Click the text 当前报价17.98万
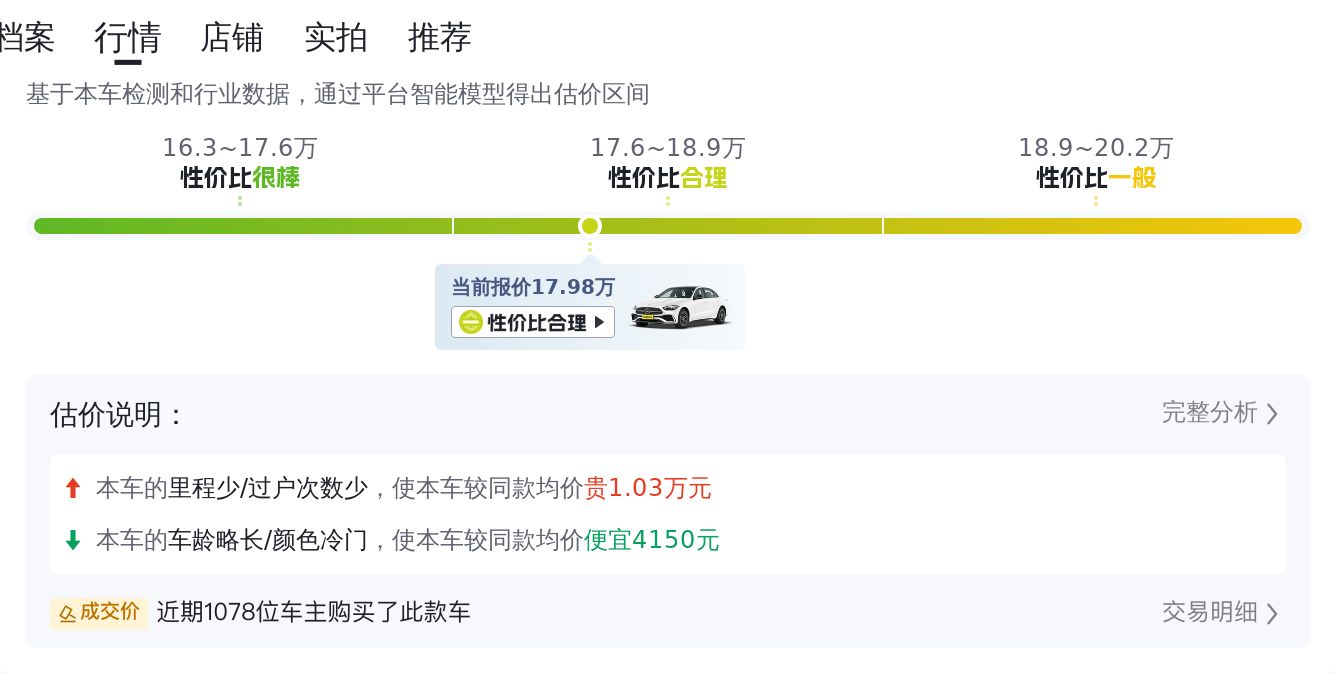This screenshot has width=1336, height=674. (x=533, y=288)
